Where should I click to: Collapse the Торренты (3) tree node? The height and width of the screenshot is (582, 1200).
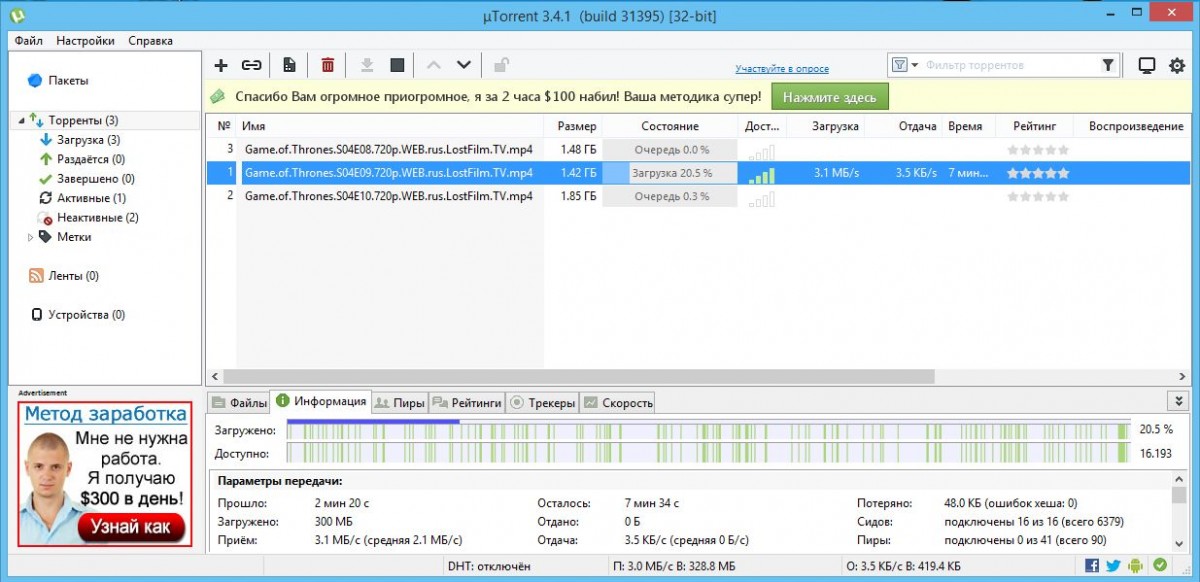click(x=21, y=121)
